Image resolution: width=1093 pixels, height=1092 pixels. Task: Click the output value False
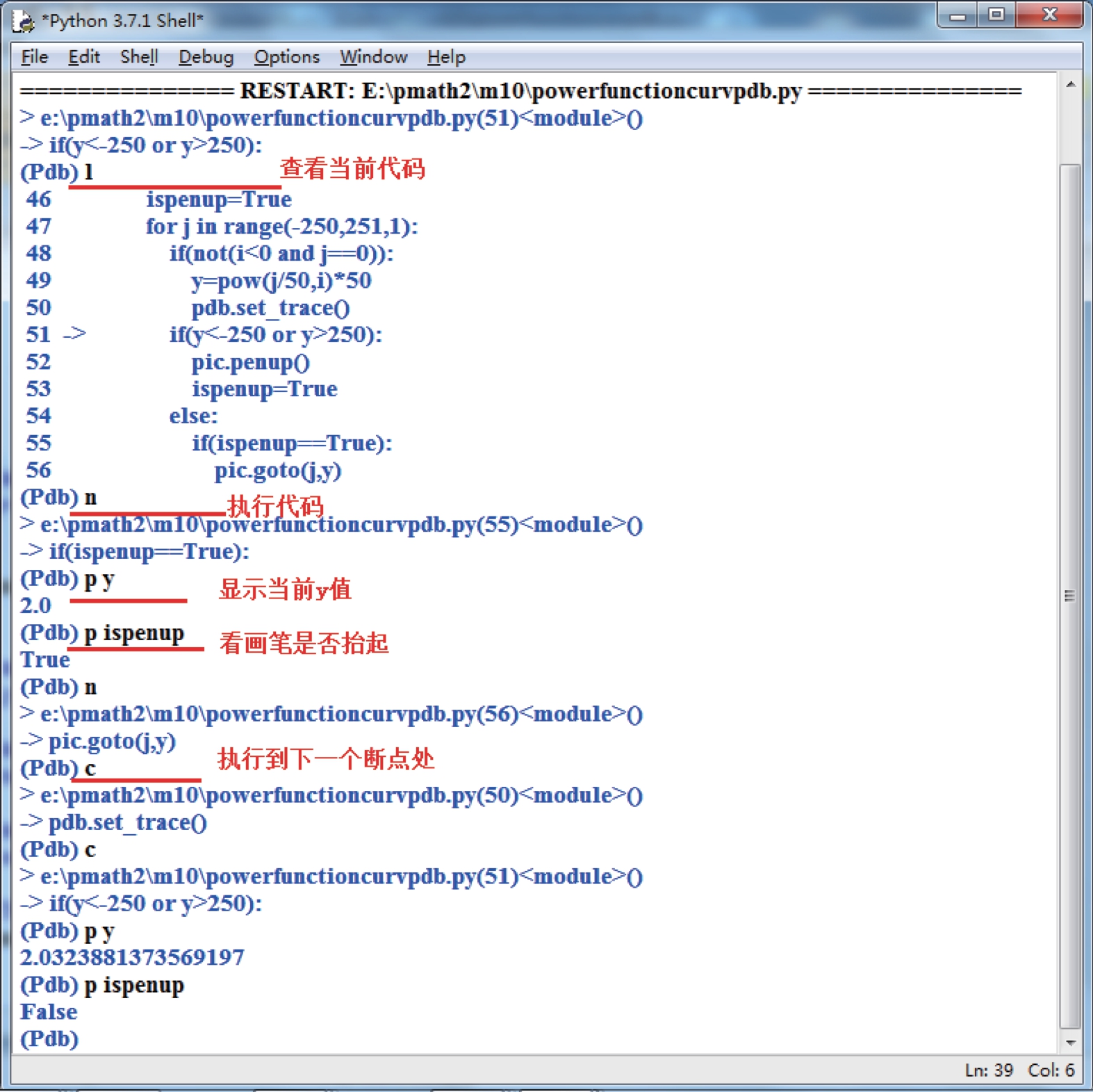pos(49,1012)
